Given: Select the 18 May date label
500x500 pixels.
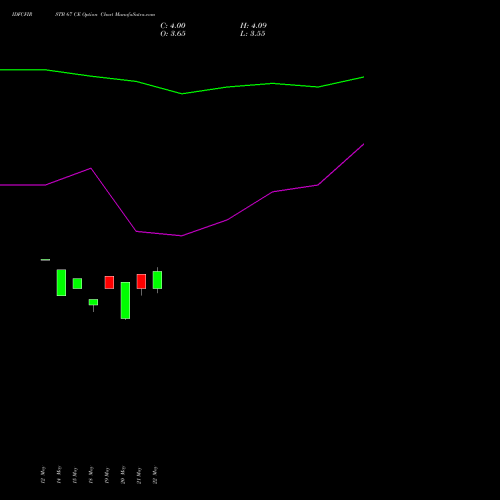Looking at the screenshot, I should click(x=91, y=475).
